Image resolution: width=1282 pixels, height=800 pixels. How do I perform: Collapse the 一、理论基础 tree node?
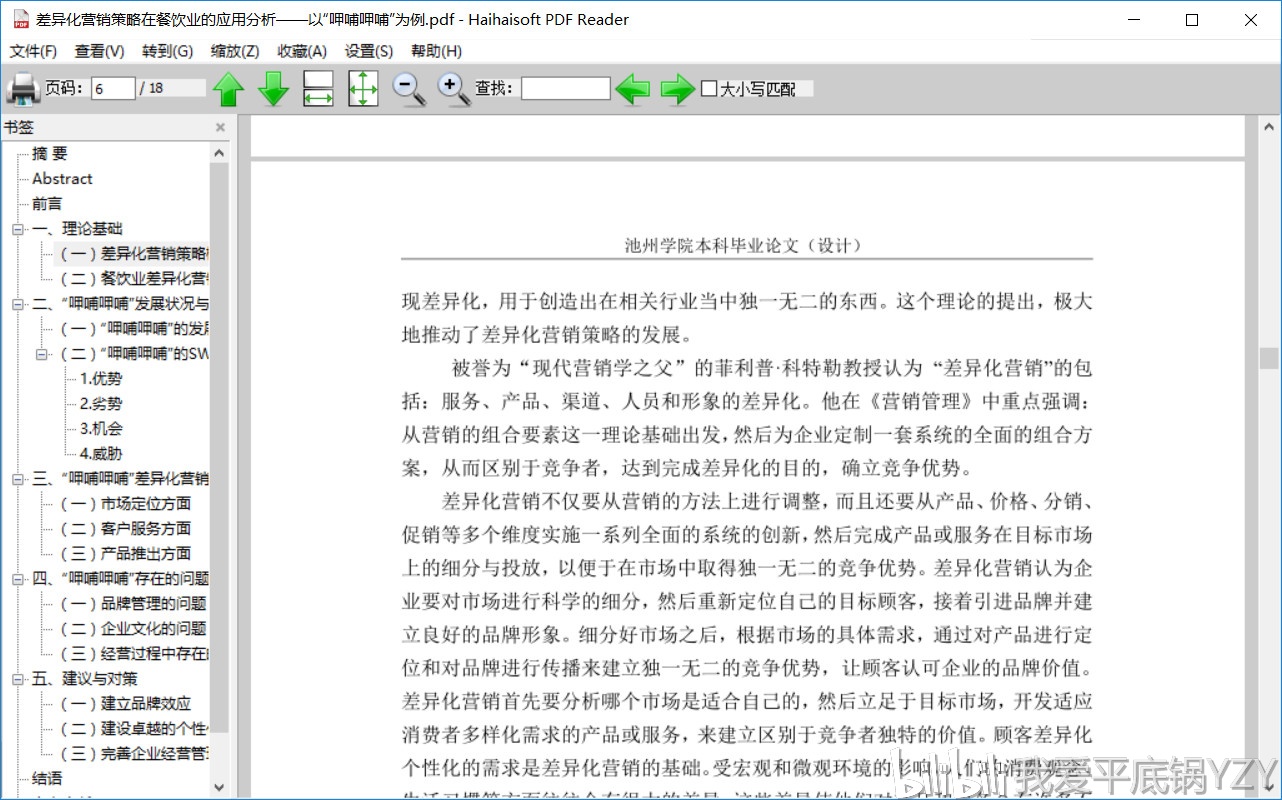(x=17, y=229)
